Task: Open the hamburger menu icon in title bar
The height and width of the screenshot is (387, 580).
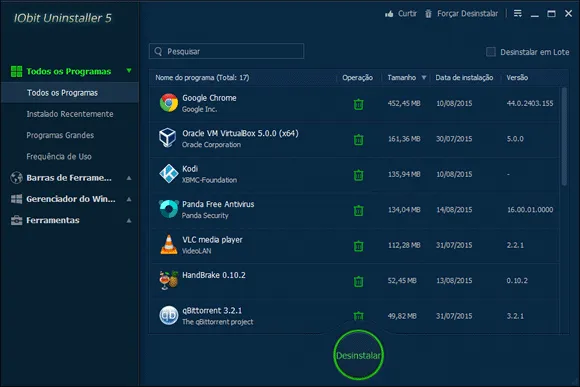Action: pos(518,14)
